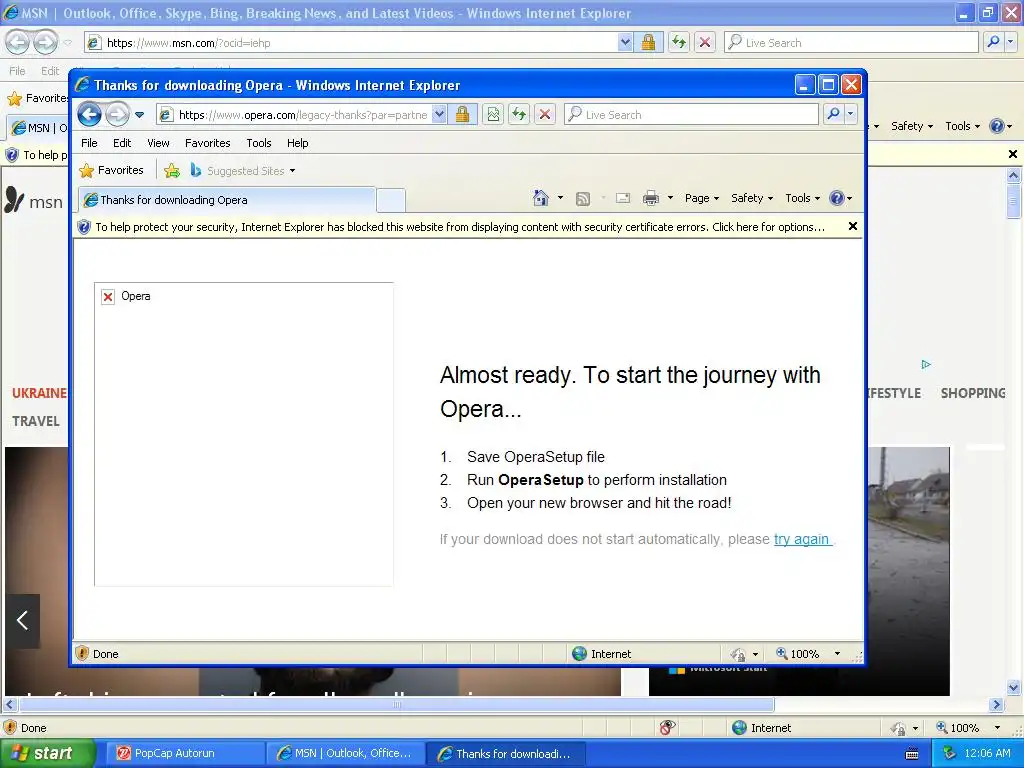Open Safety menu in Opera command bar
The width and height of the screenshot is (1024, 768).
coord(752,198)
